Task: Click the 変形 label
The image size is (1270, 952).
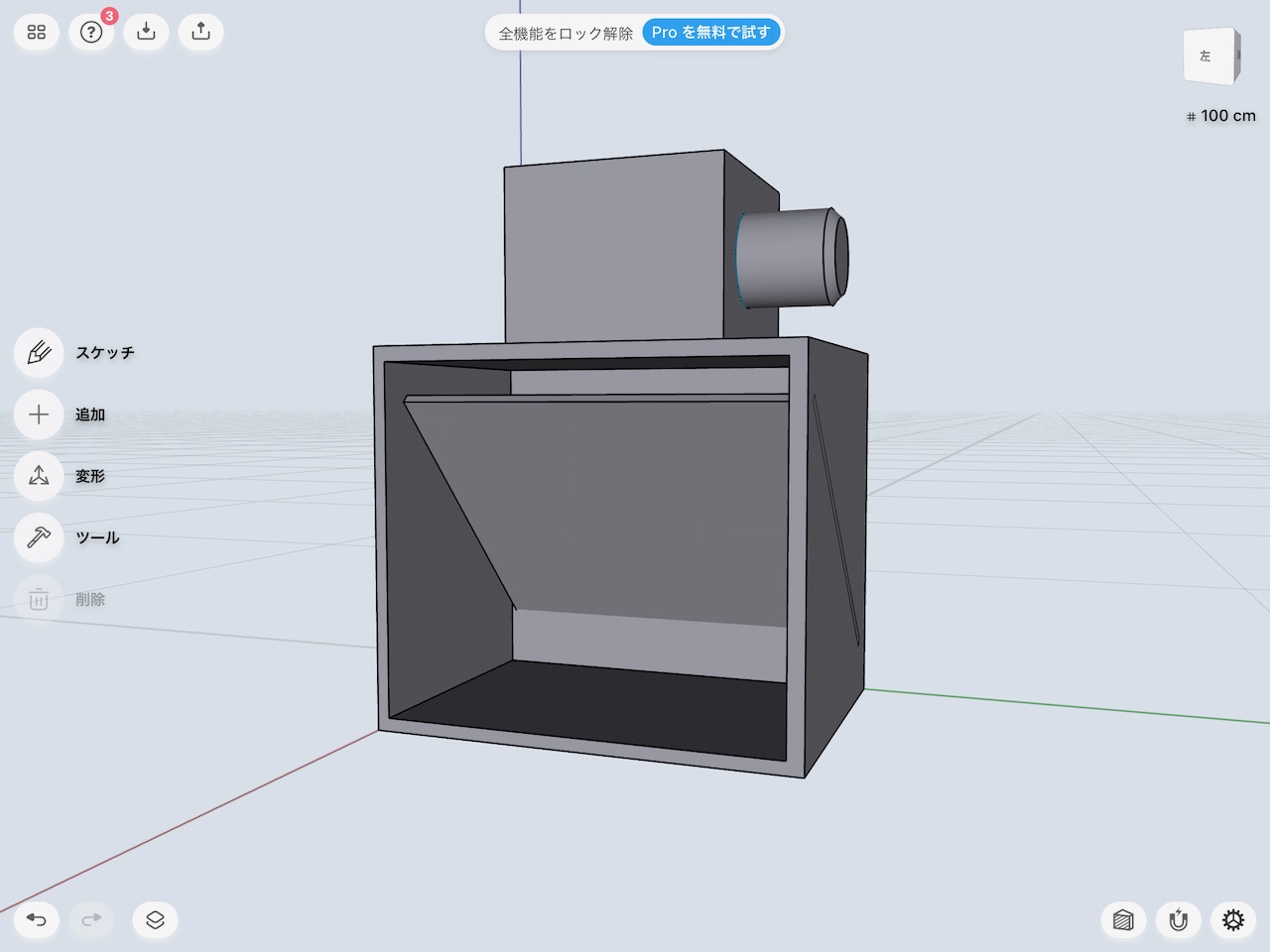Action: 90,476
